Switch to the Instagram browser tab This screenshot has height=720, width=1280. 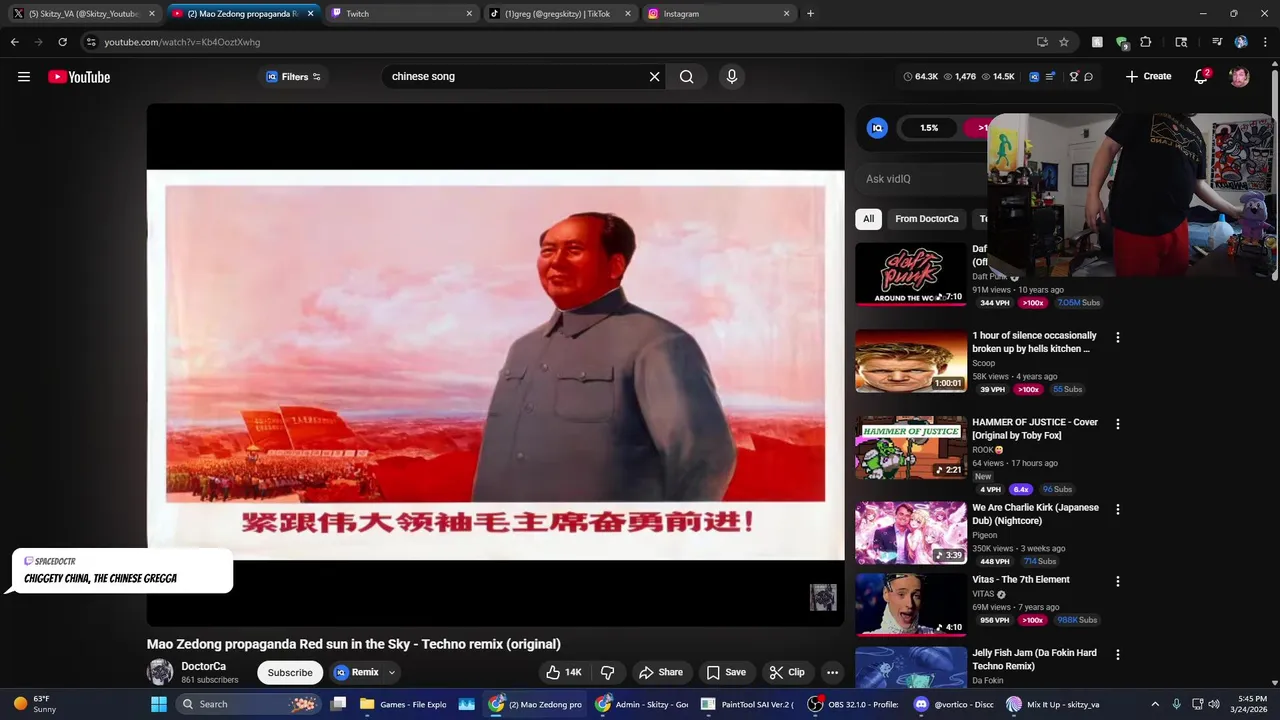[719, 14]
